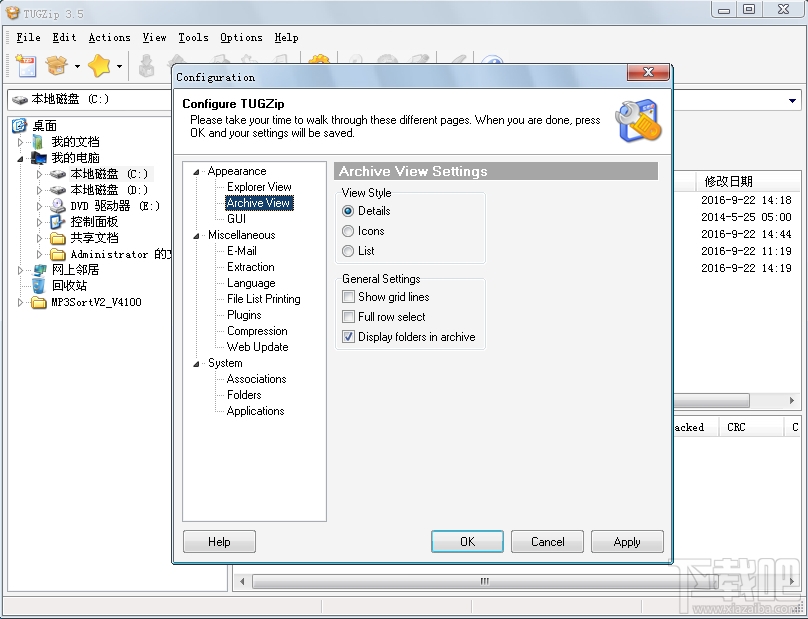Open Language settings page
This screenshot has width=808, height=619.
tap(251, 283)
